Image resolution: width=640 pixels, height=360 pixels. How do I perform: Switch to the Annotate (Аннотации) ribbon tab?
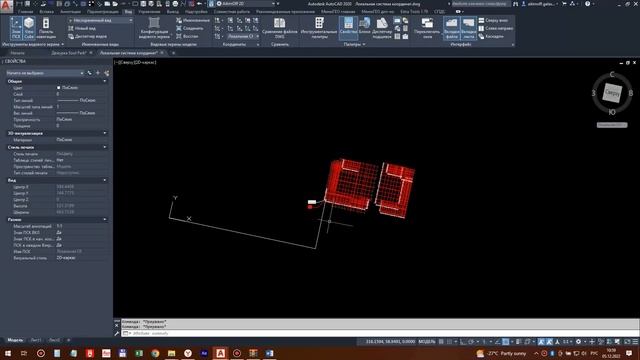(70, 12)
